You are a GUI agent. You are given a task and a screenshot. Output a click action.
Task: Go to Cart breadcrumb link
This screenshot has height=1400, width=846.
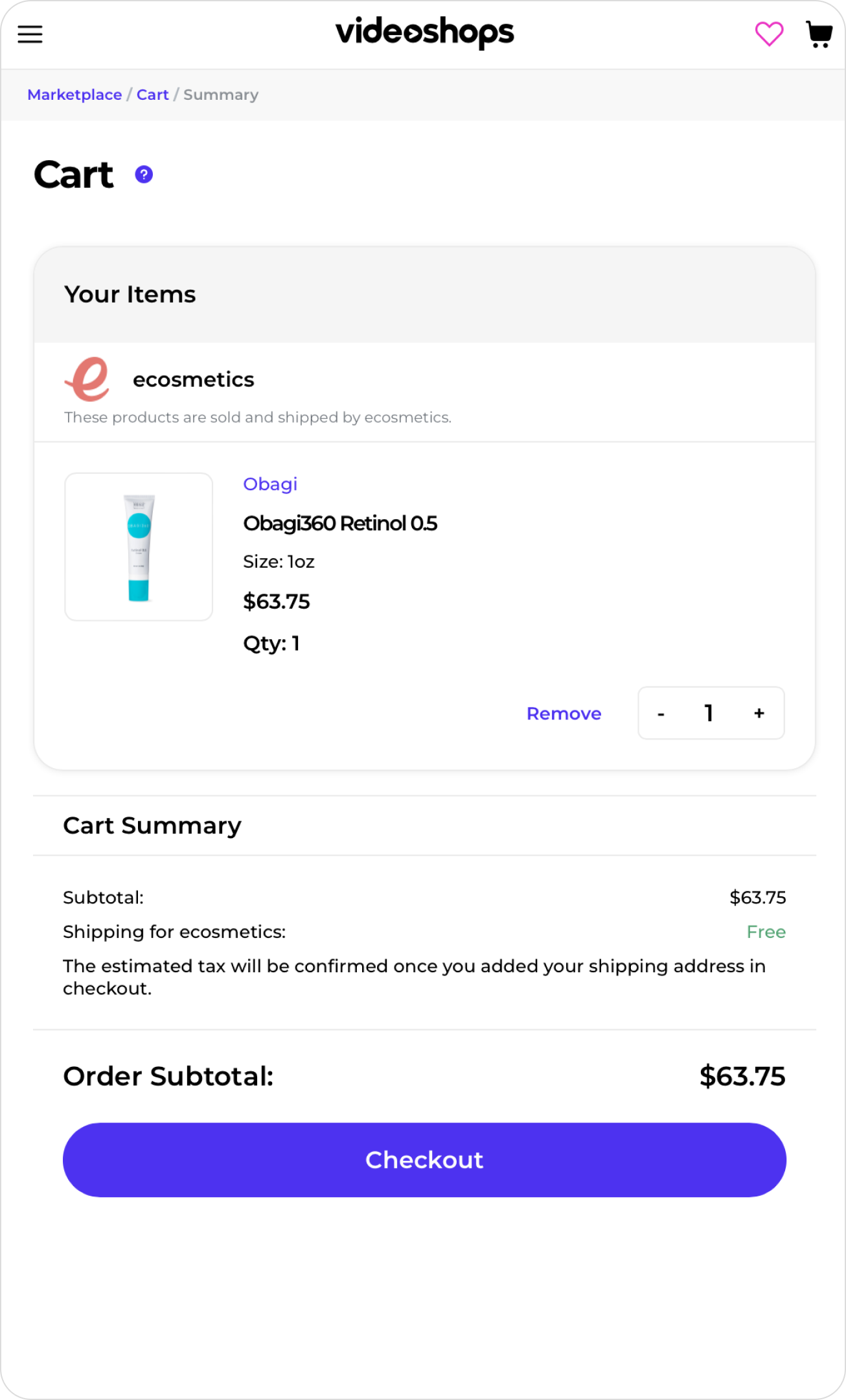coord(152,95)
